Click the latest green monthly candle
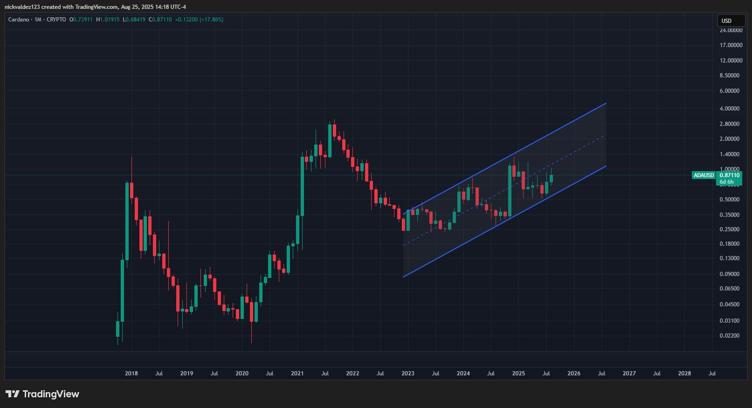This screenshot has width=752, height=408. pos(551,178)
